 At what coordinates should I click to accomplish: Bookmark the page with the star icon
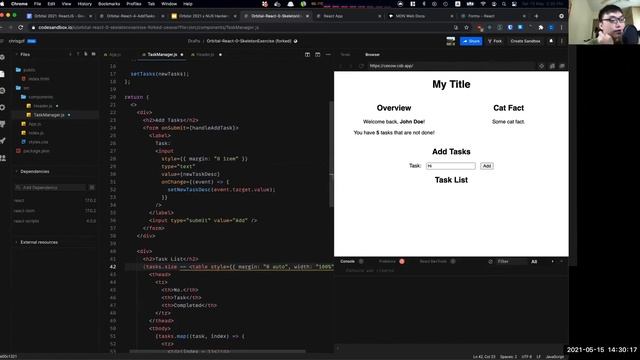467,27
